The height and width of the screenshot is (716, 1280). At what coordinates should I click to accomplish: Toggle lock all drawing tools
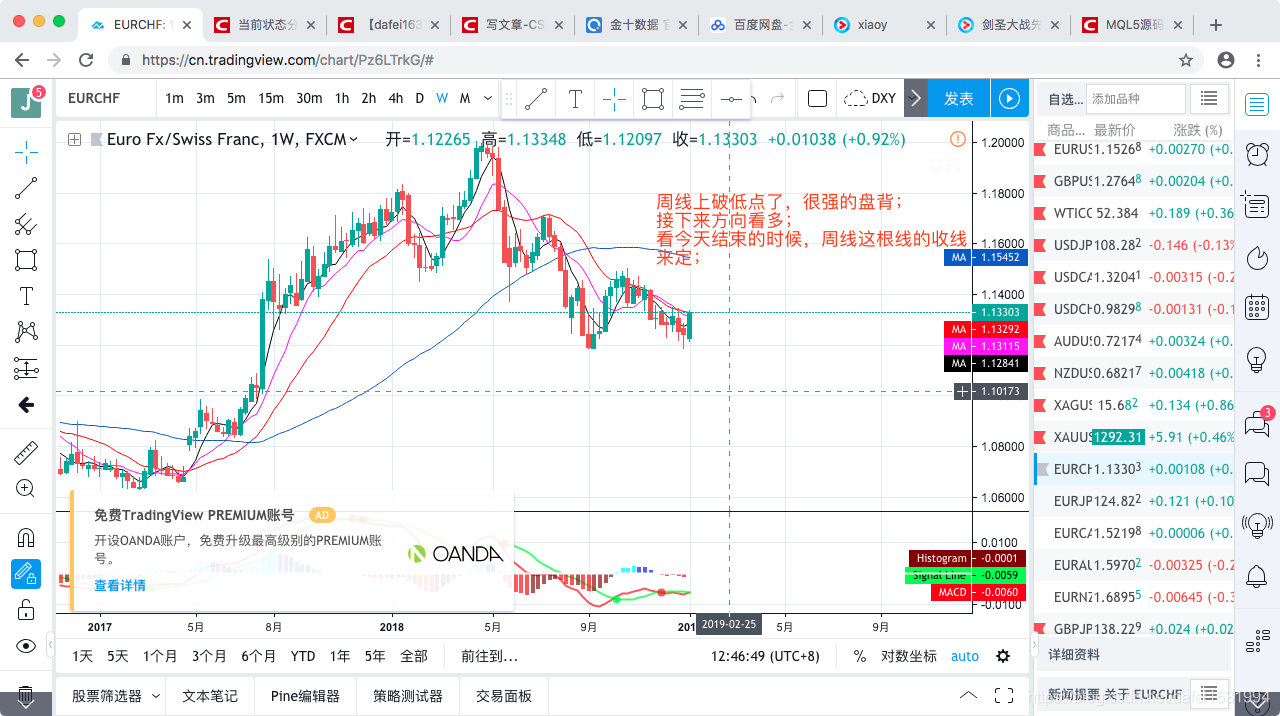26,610
